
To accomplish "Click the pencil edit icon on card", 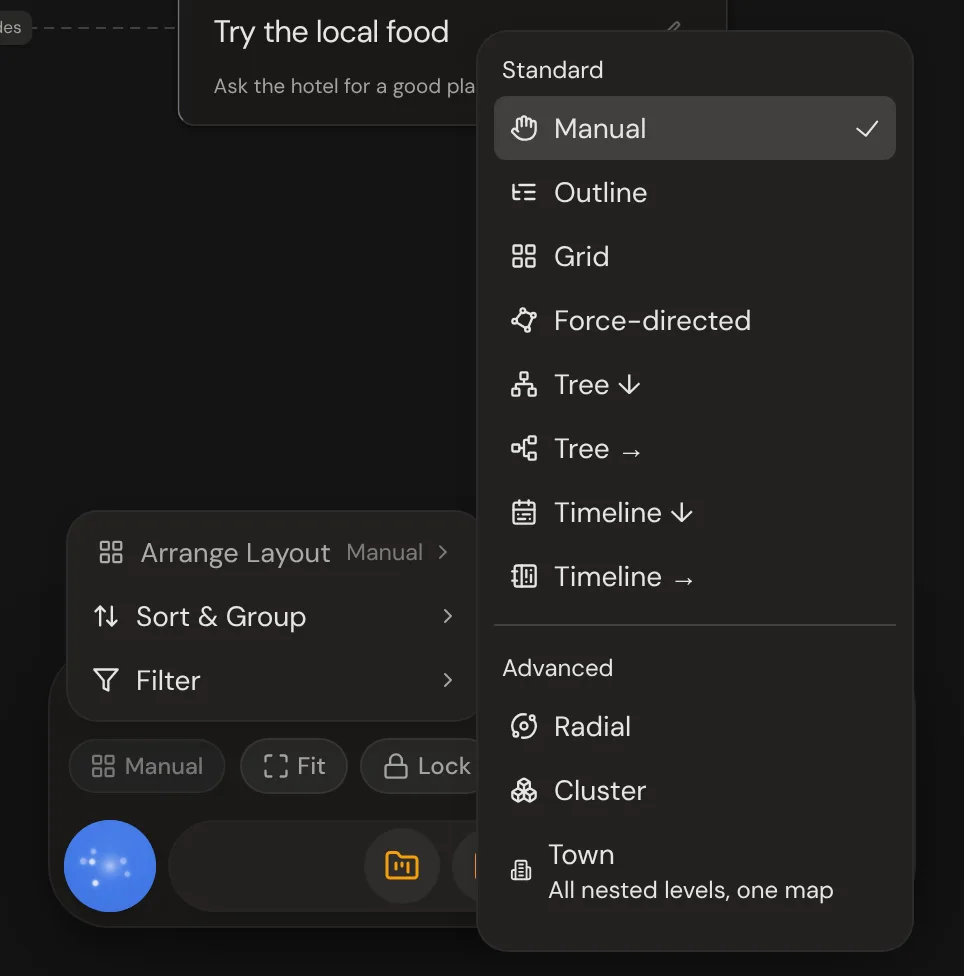I will 673,26.
